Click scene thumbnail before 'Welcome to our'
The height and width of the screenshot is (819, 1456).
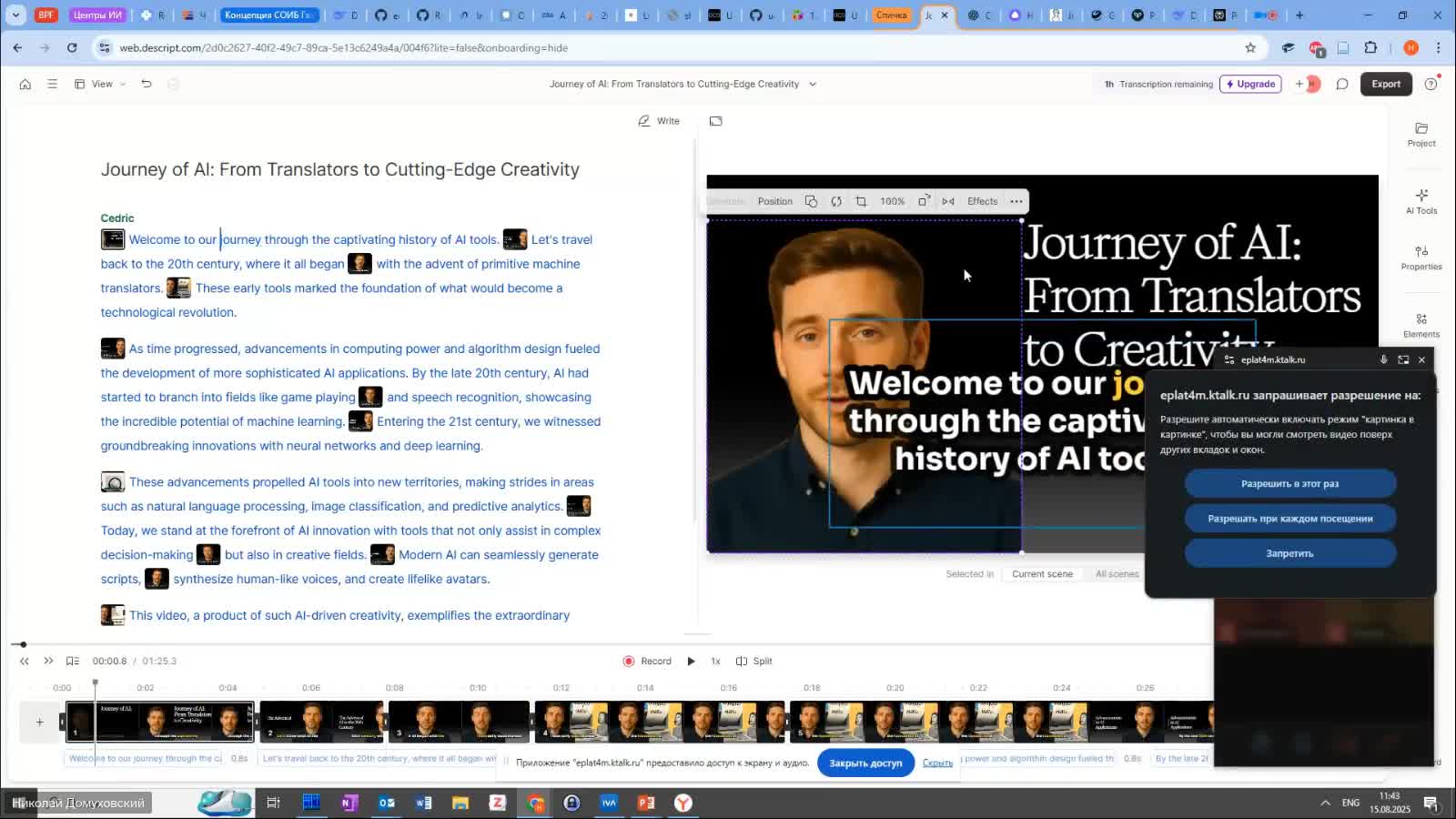[x=113, y=239]
